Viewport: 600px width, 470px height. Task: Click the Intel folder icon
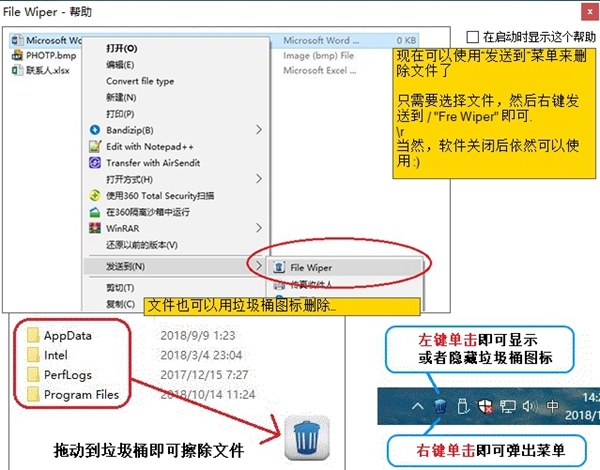[x=33, y=355]
